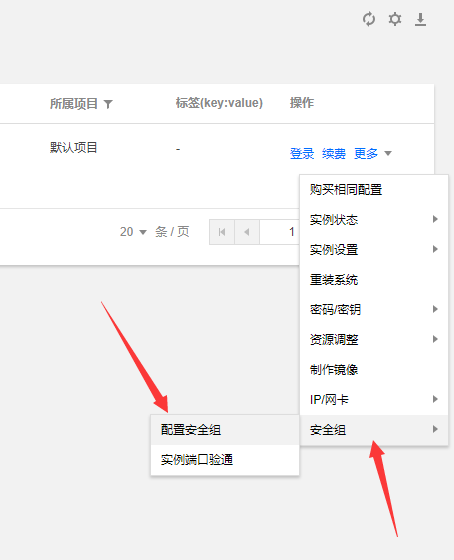Click the 操作 column header

click(302, 103)
